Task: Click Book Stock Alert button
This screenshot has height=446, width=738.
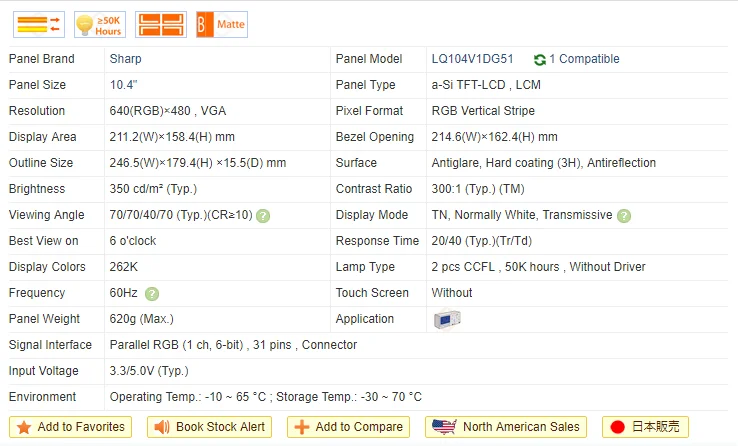Action: coord(209,427)
